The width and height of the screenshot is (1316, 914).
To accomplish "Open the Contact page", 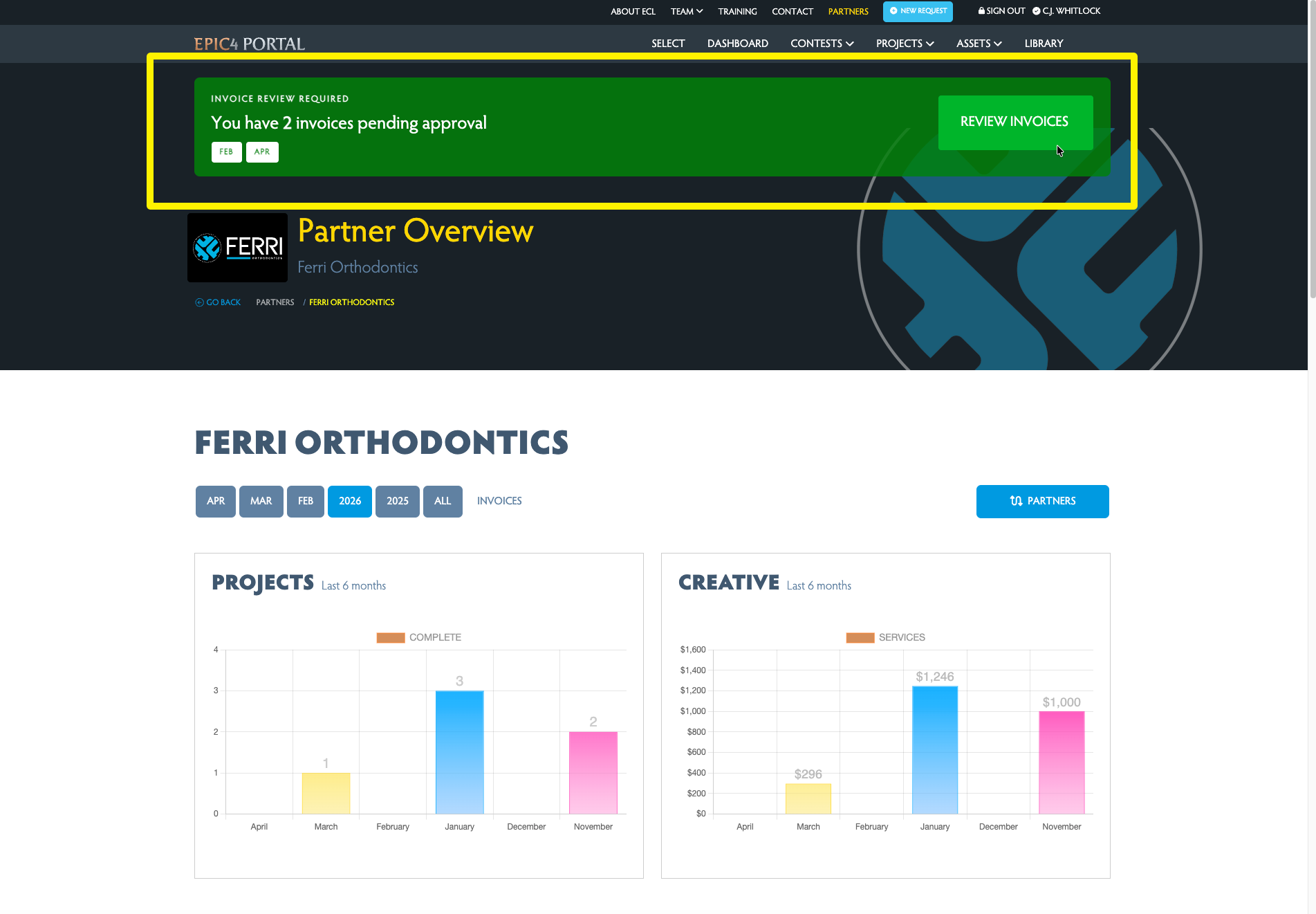I will [793, 12].
